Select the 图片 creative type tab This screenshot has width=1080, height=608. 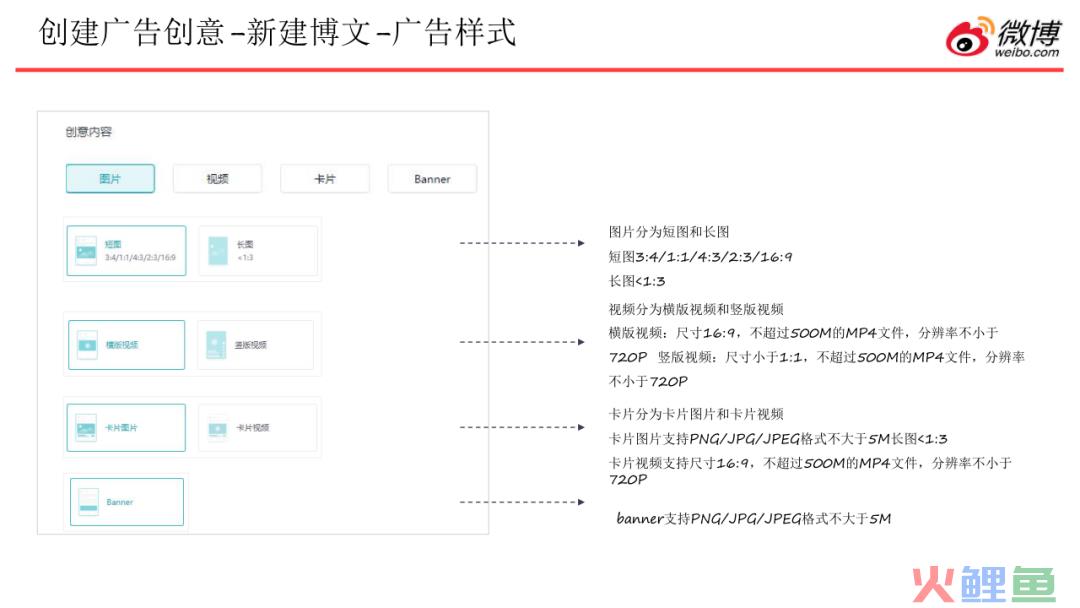click(x=110, y=179)
